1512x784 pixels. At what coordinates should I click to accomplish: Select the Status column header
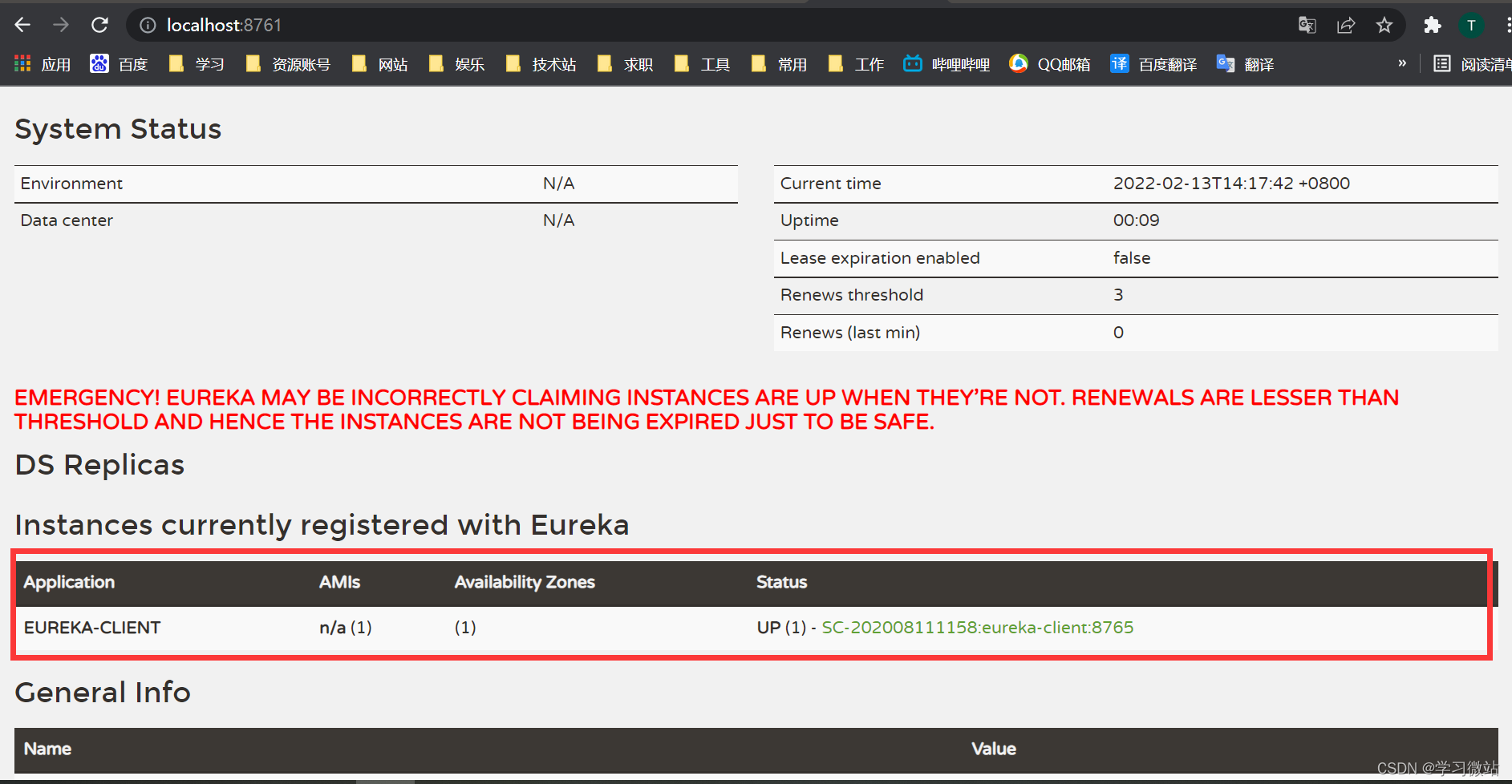(781, 582)
